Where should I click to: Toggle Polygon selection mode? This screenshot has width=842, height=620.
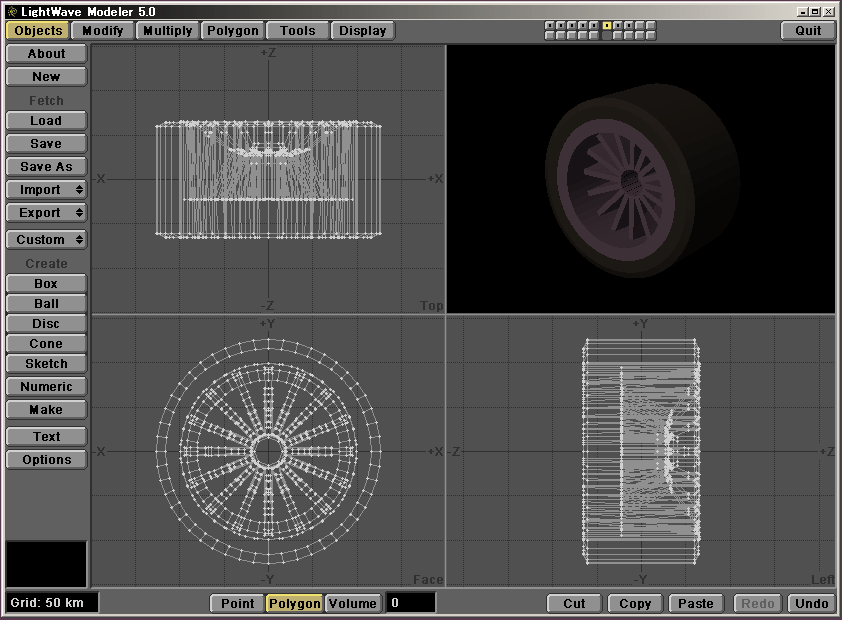pos(294,603)
